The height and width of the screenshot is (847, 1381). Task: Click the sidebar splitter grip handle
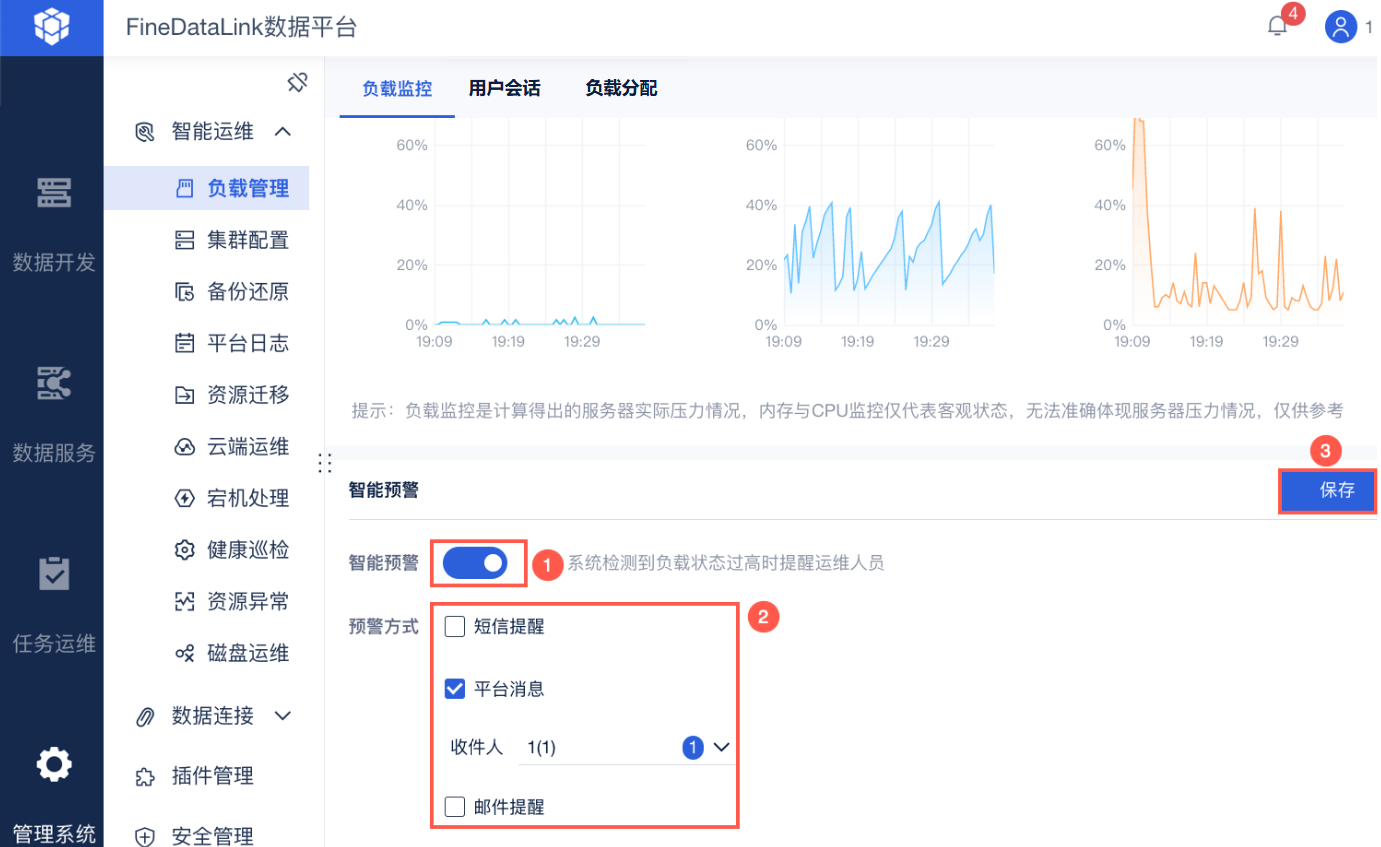[324, 463]
